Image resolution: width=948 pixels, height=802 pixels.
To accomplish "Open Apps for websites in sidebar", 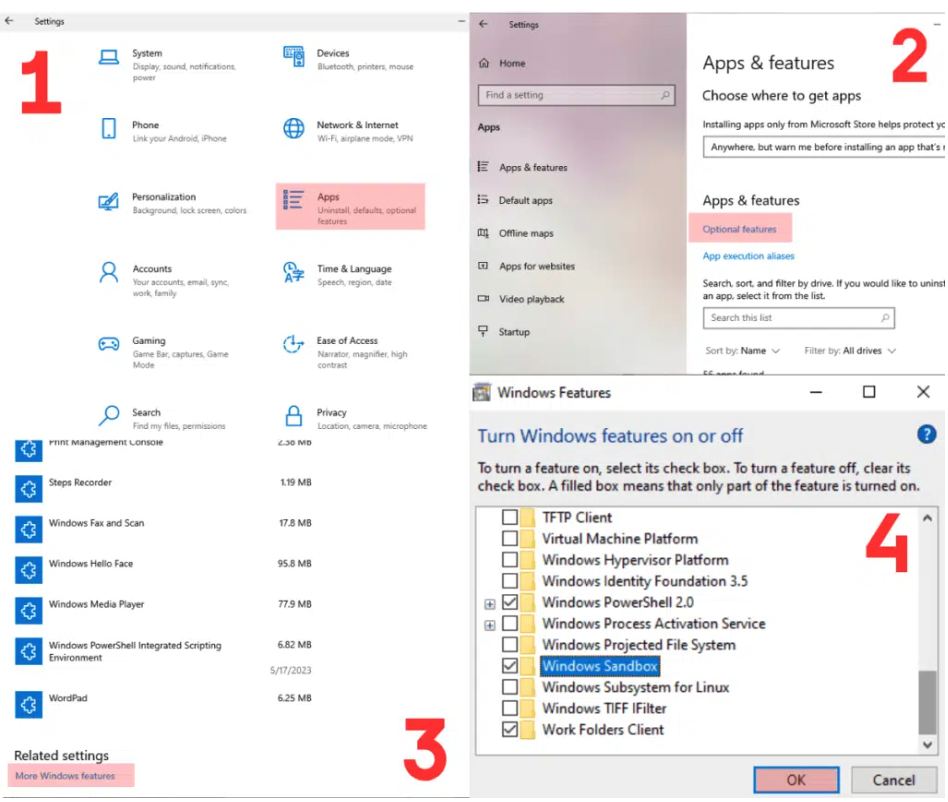I will (x=536, y=266).
